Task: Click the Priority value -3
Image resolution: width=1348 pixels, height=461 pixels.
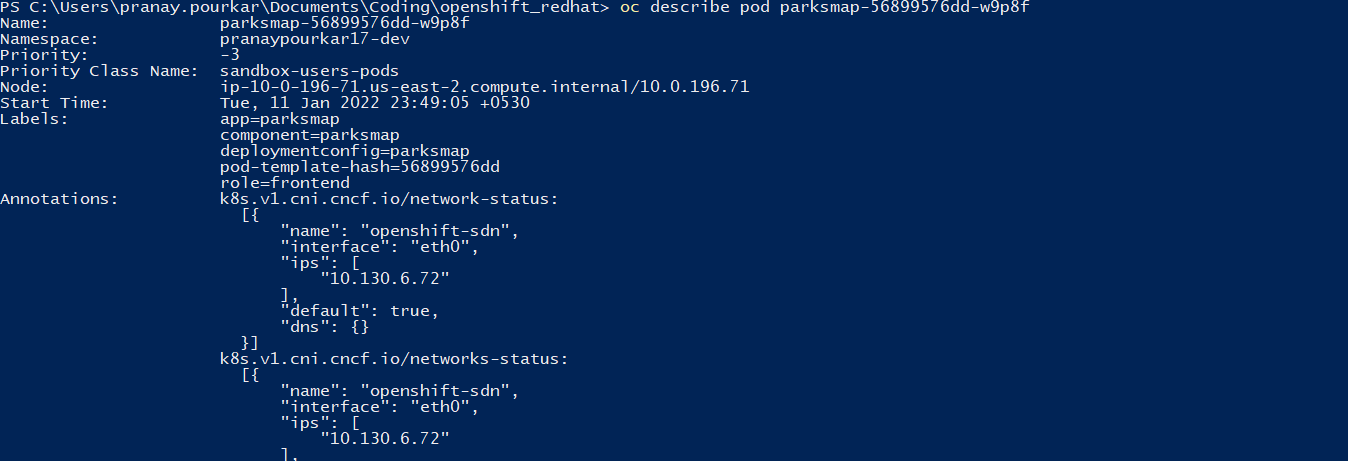Action: tap(229, 55)
